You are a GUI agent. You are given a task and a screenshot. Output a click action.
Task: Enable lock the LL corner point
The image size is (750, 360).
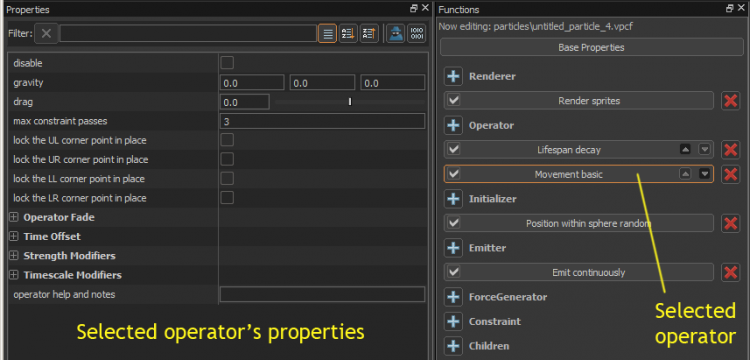(x=227, y=178)
